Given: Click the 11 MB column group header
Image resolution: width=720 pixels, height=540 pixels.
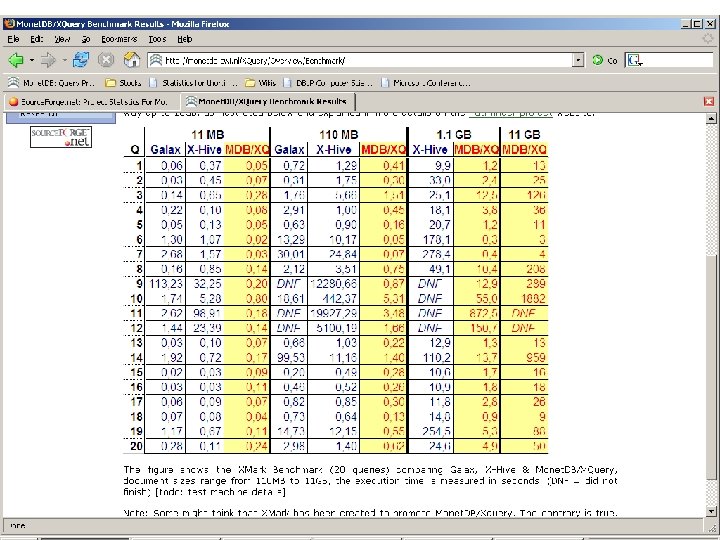Looking at the screenshot, I should coord(208,135).
